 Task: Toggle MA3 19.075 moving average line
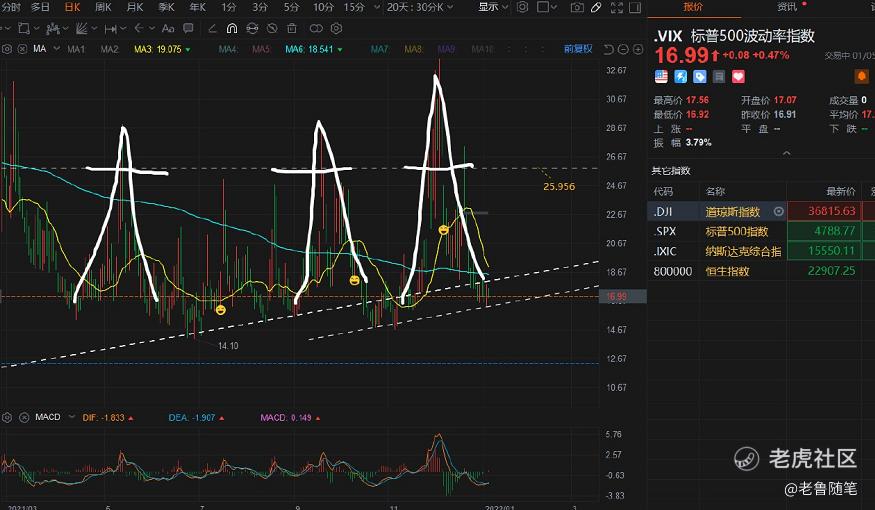[162, 49]
